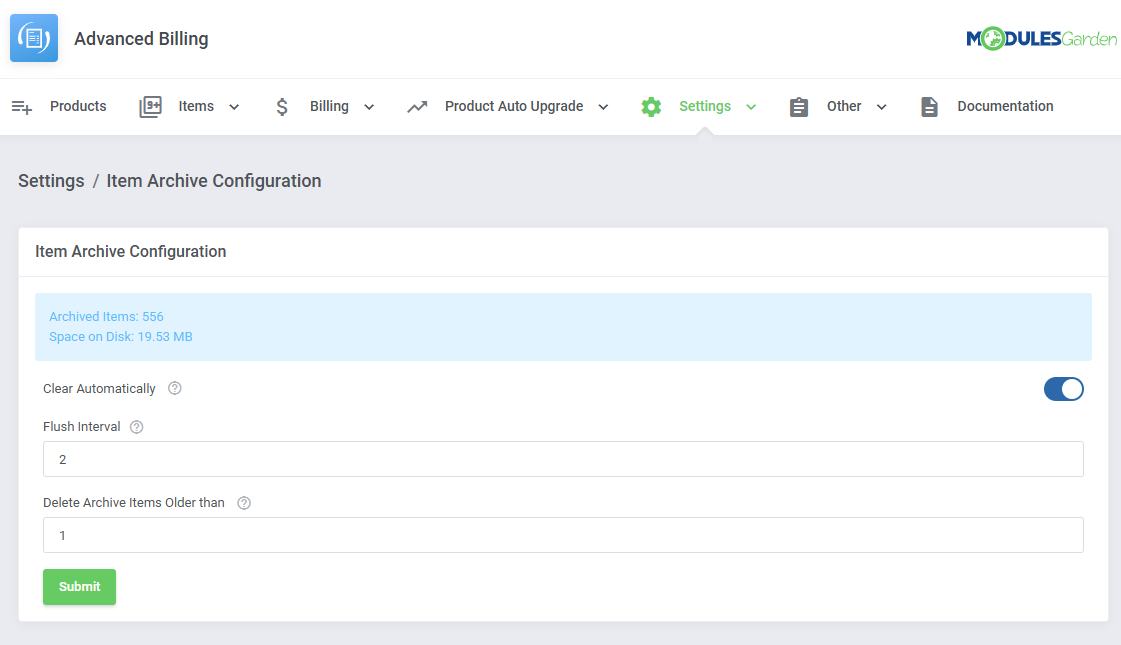
Task: Expand the Settings menu chevron
Action: pos(751,107)
